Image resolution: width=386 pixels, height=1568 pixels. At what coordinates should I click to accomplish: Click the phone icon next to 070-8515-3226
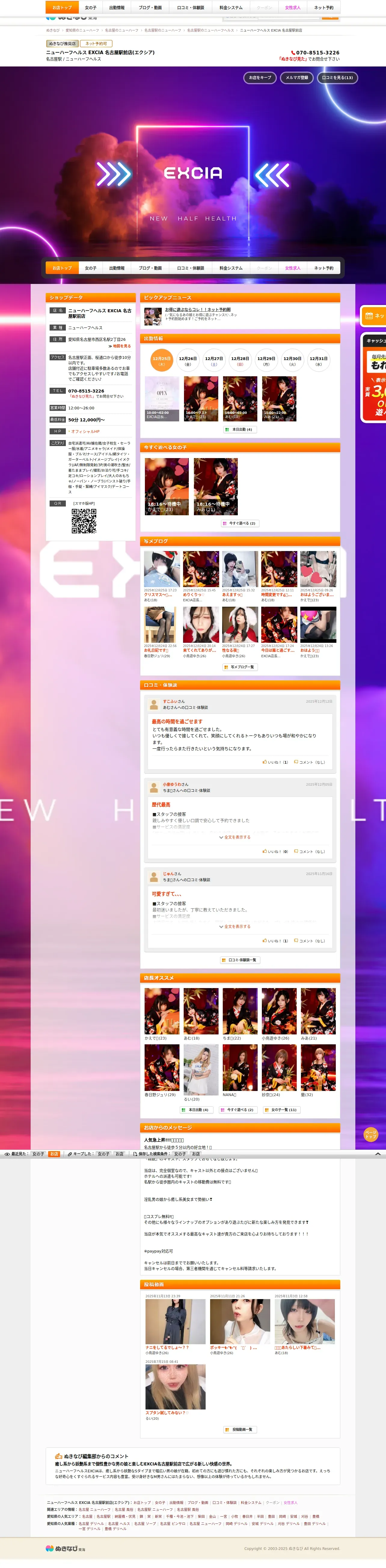click(293, 52)
